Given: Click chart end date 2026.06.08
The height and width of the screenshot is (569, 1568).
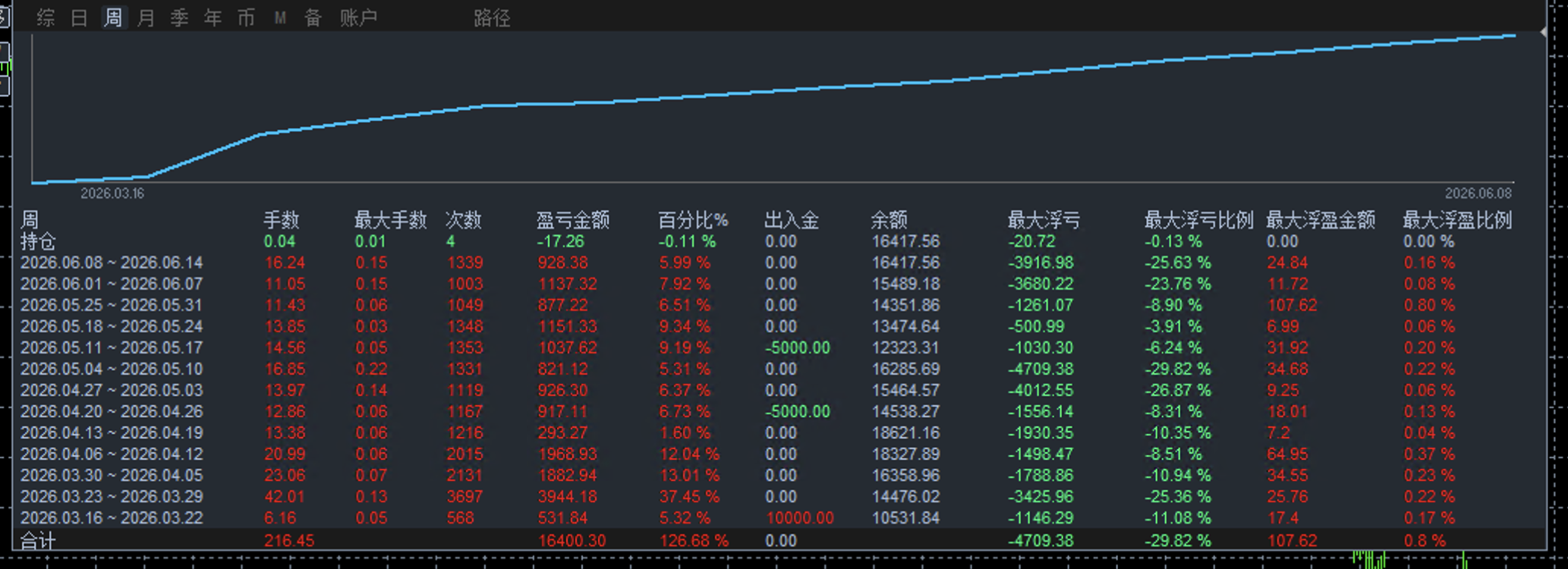Looking at the screenshot, I should coord(1478,193).
